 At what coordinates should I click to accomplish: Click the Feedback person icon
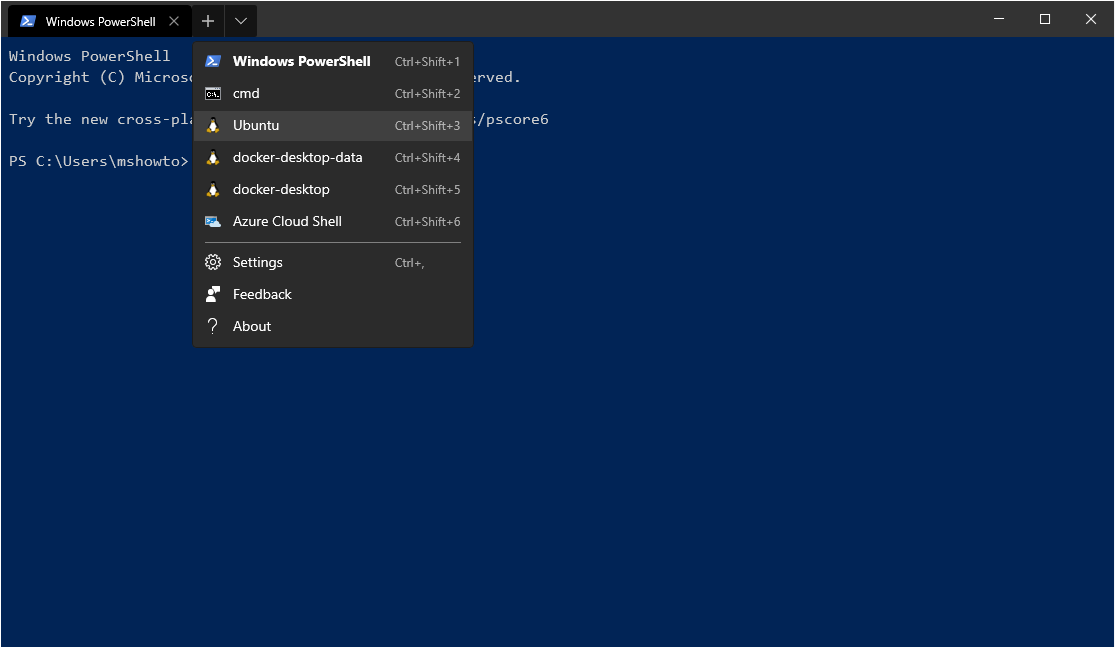pyautogui.click(x=213, y=294)
